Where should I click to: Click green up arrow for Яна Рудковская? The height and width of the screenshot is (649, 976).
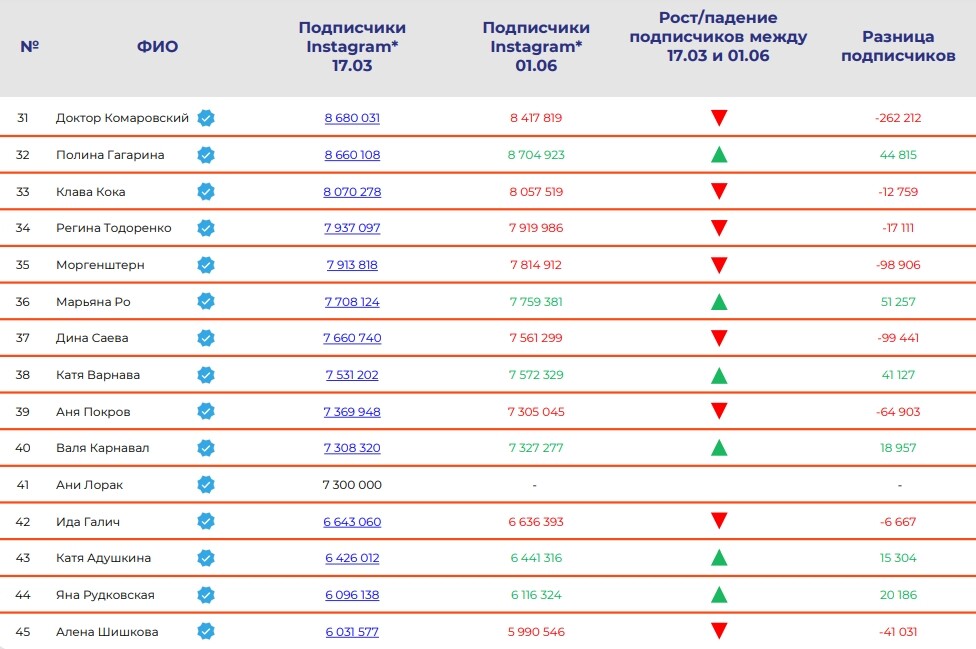click(718, 595)
